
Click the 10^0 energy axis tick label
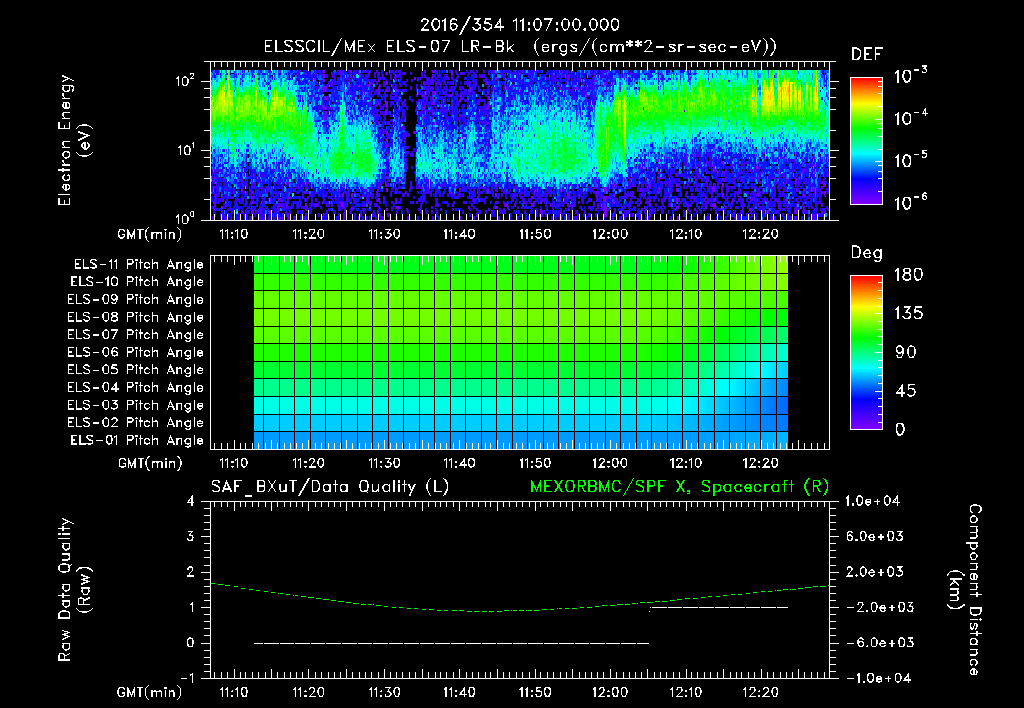click(186, 218)
